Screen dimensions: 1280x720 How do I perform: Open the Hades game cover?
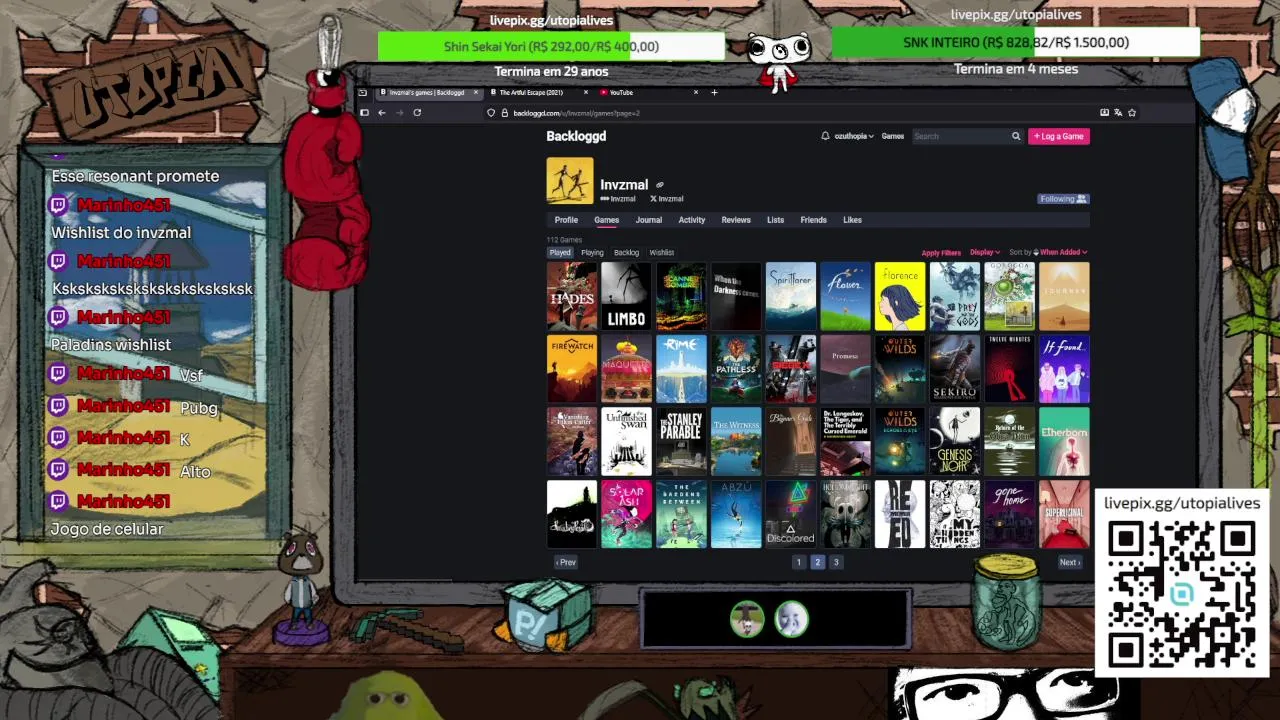tap(572, 296)
